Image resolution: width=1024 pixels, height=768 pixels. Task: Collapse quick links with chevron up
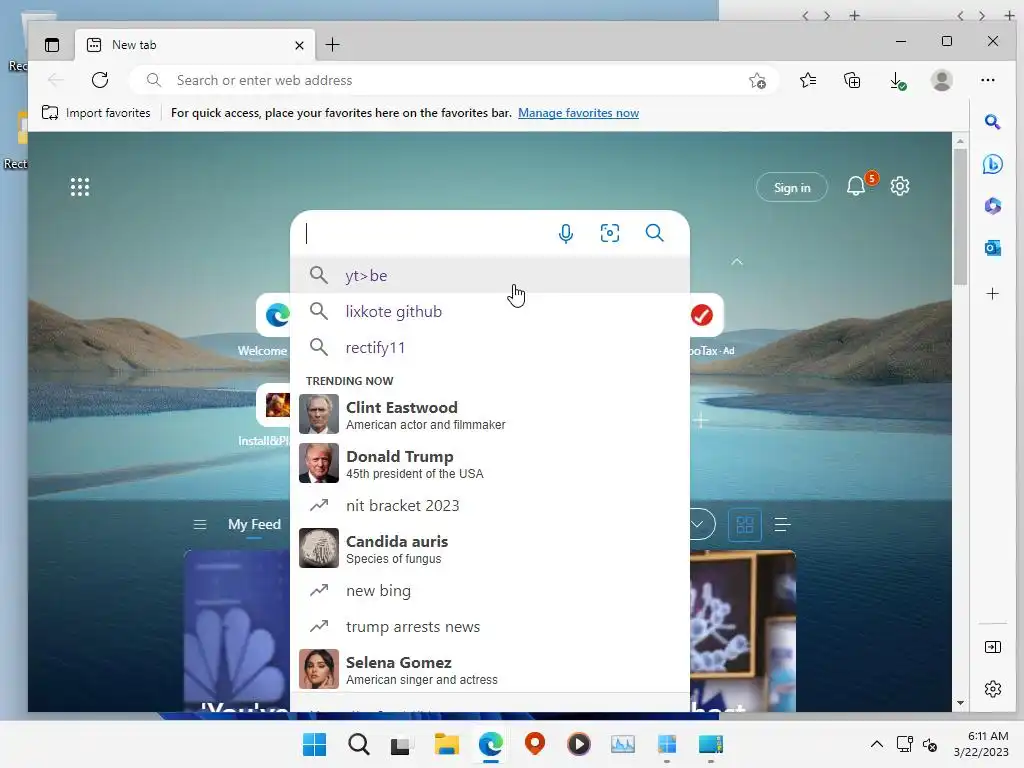pyautogui.click(x=737, y=262)
